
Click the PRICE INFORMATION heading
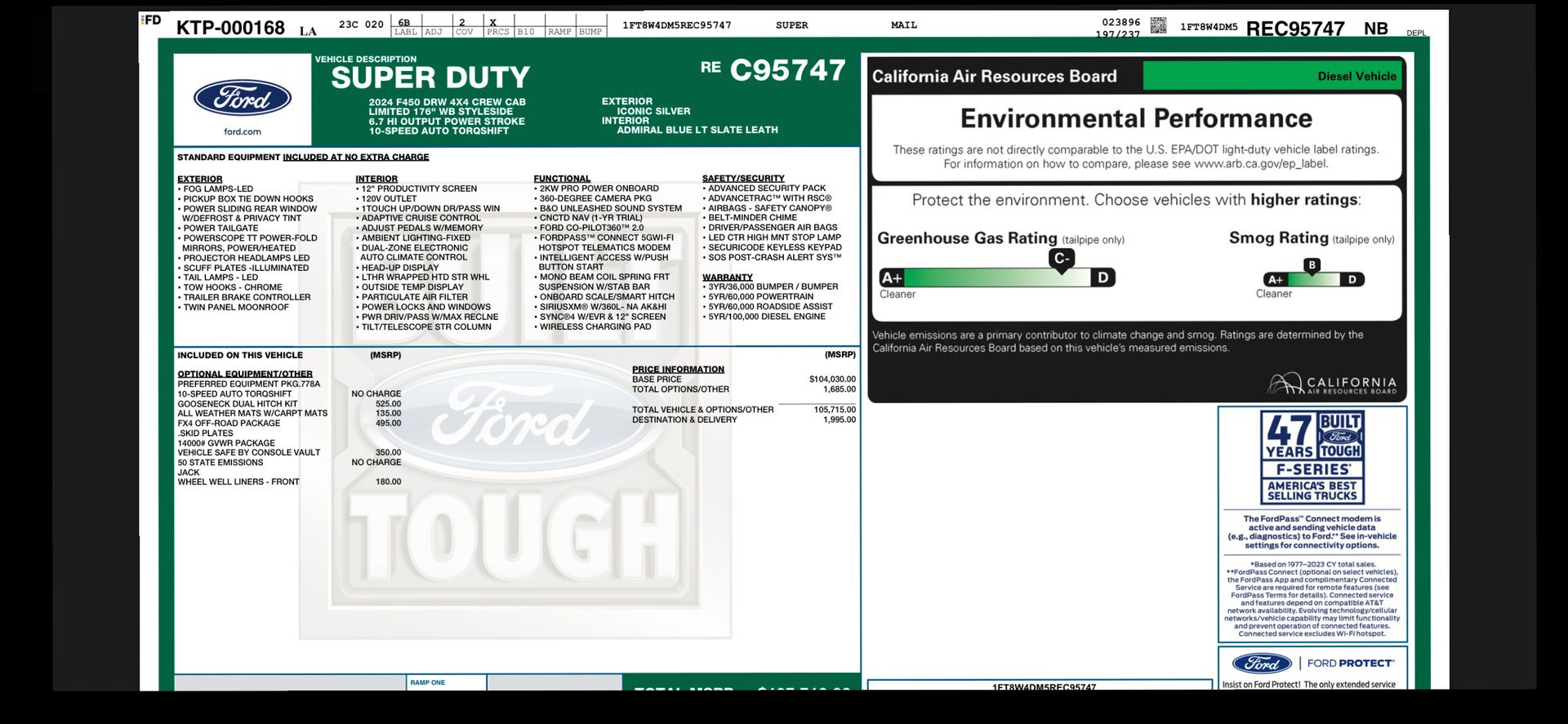[678, 369]
